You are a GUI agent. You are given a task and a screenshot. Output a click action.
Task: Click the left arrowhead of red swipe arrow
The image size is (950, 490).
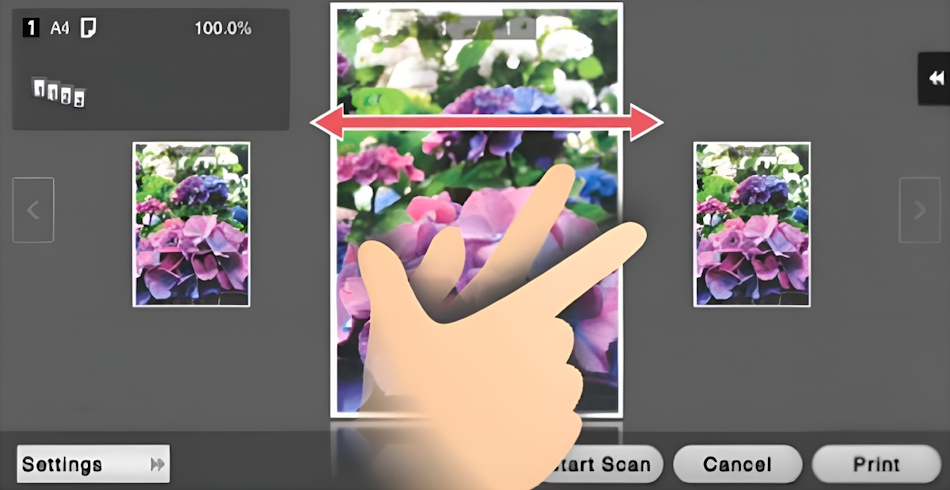click(327, 122)
